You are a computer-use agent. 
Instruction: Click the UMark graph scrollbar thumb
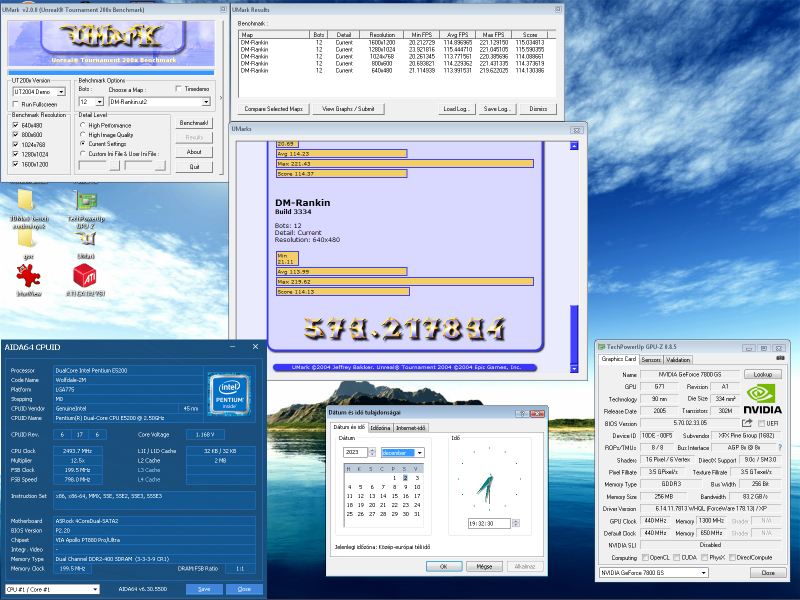coord(574,334)
